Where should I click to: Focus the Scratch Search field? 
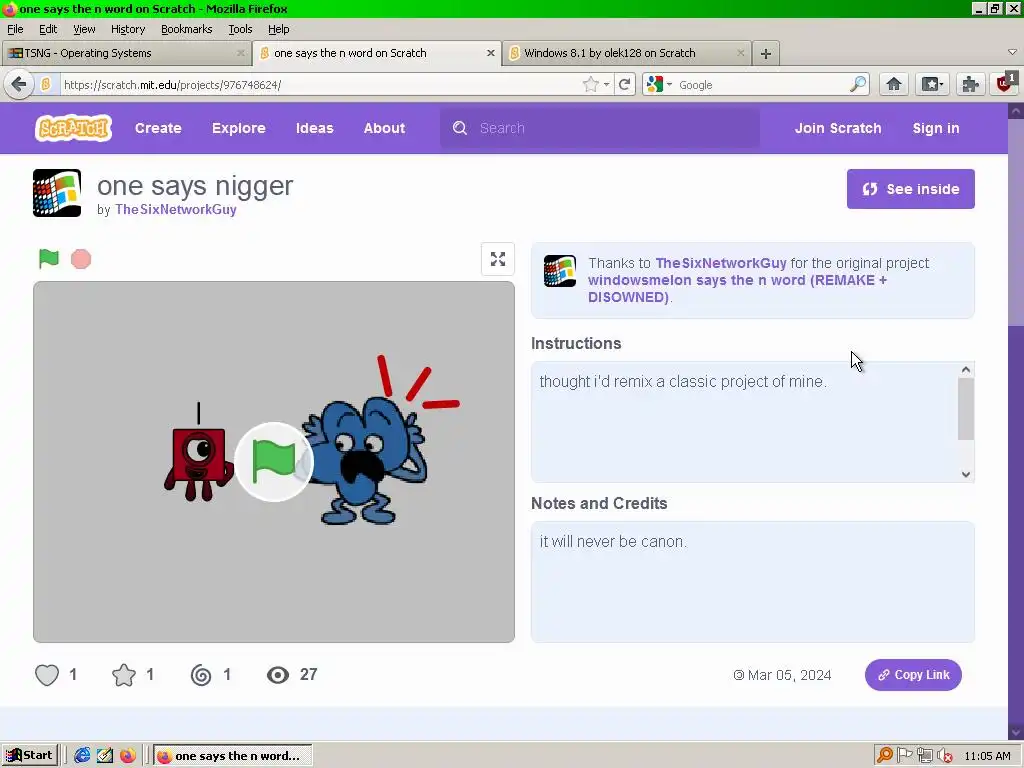coord(600,128)
